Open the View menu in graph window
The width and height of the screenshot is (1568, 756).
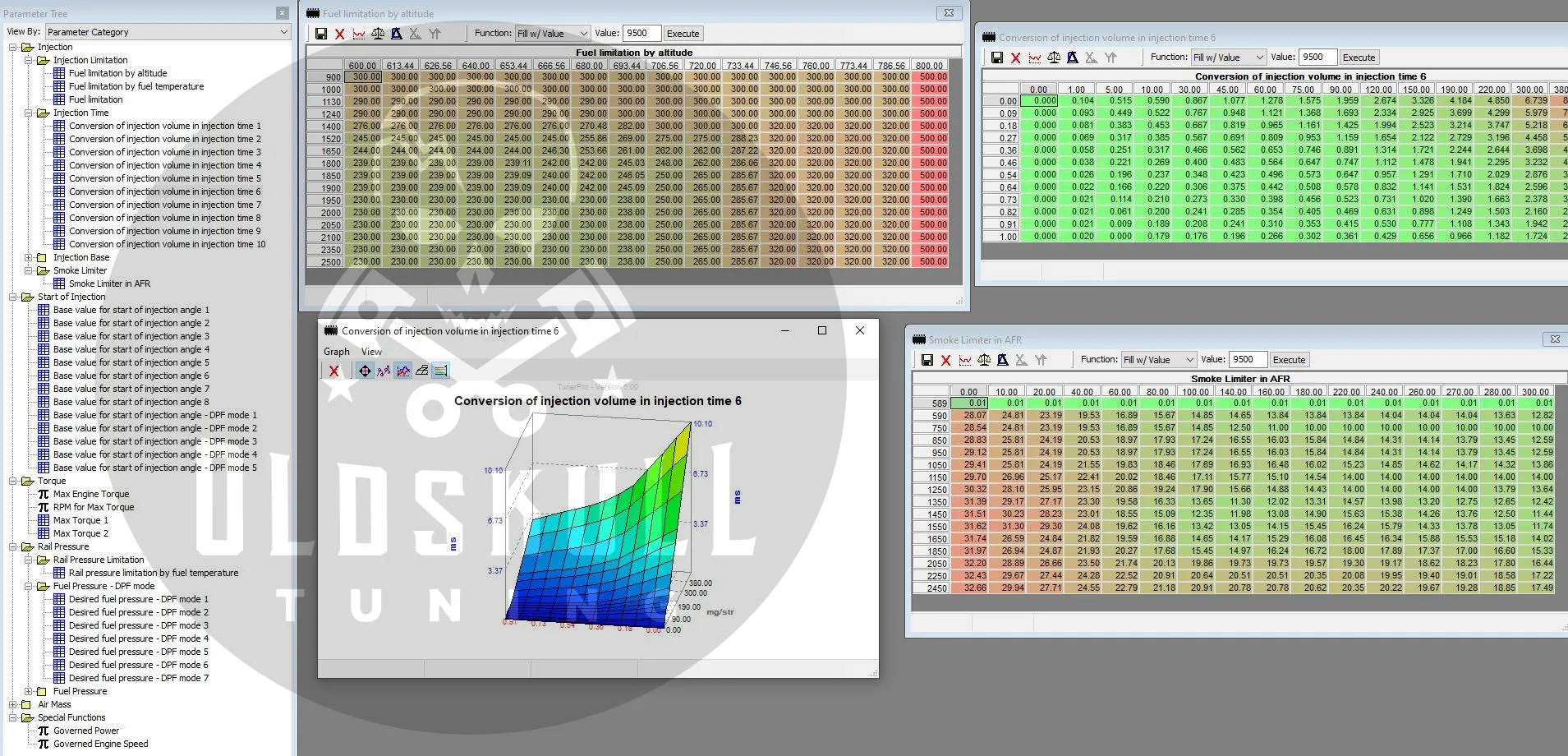(371, 352)
